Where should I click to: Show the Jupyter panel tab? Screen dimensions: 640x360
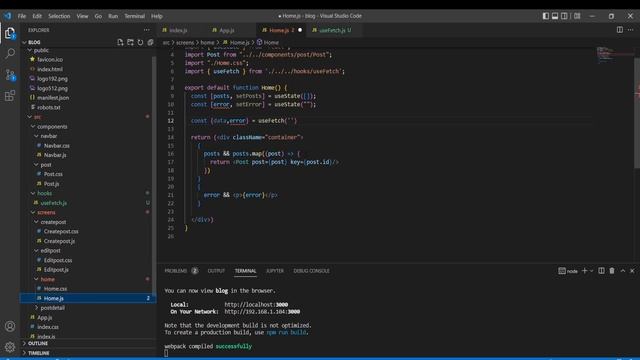[275, 271]
